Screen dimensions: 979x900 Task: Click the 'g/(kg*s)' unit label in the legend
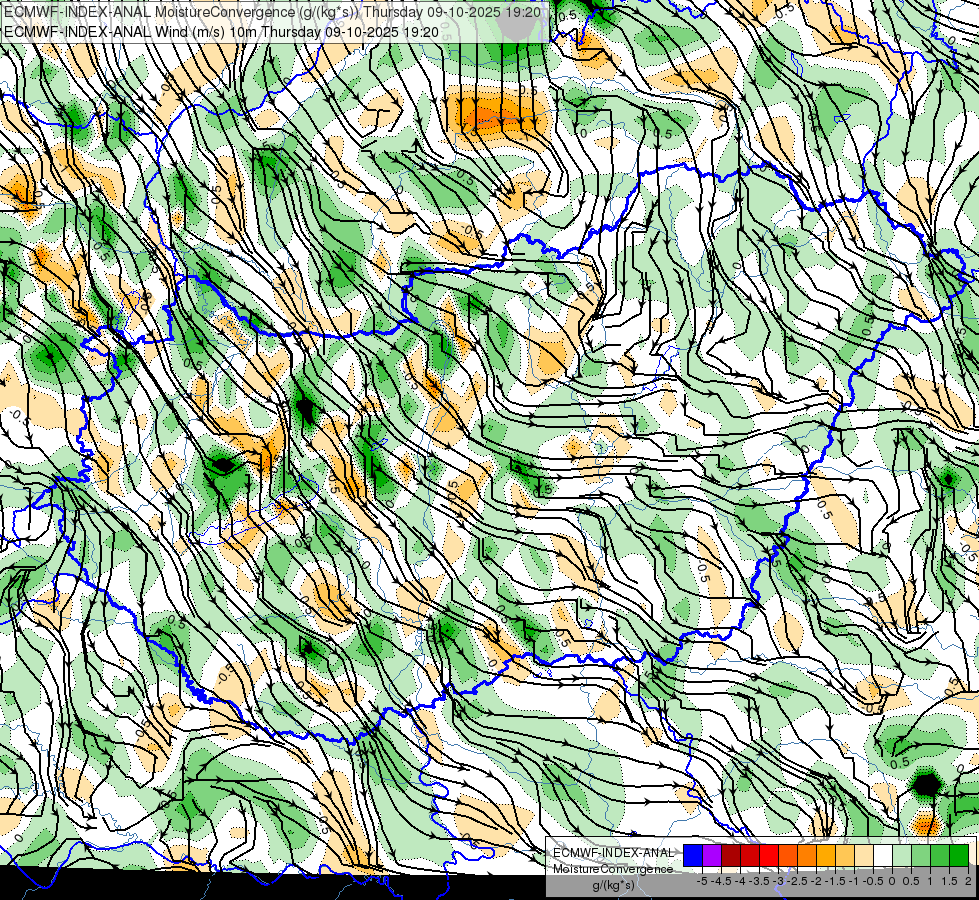pos(613,885)
